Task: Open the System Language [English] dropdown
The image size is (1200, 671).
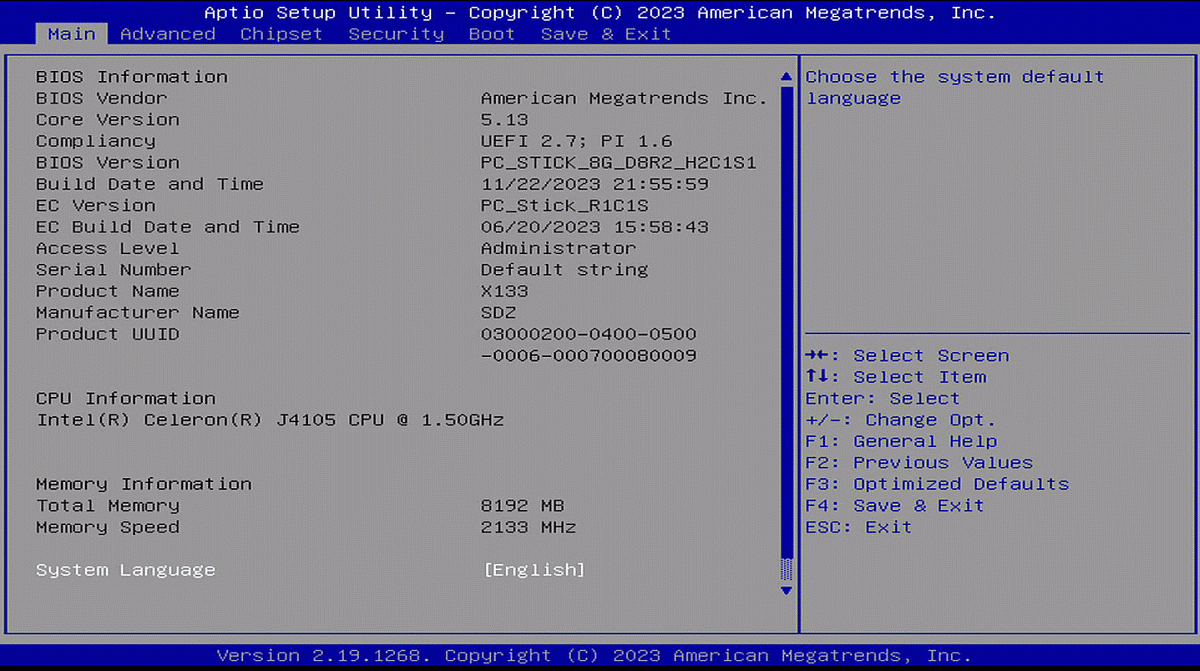Action: point(534,570)
